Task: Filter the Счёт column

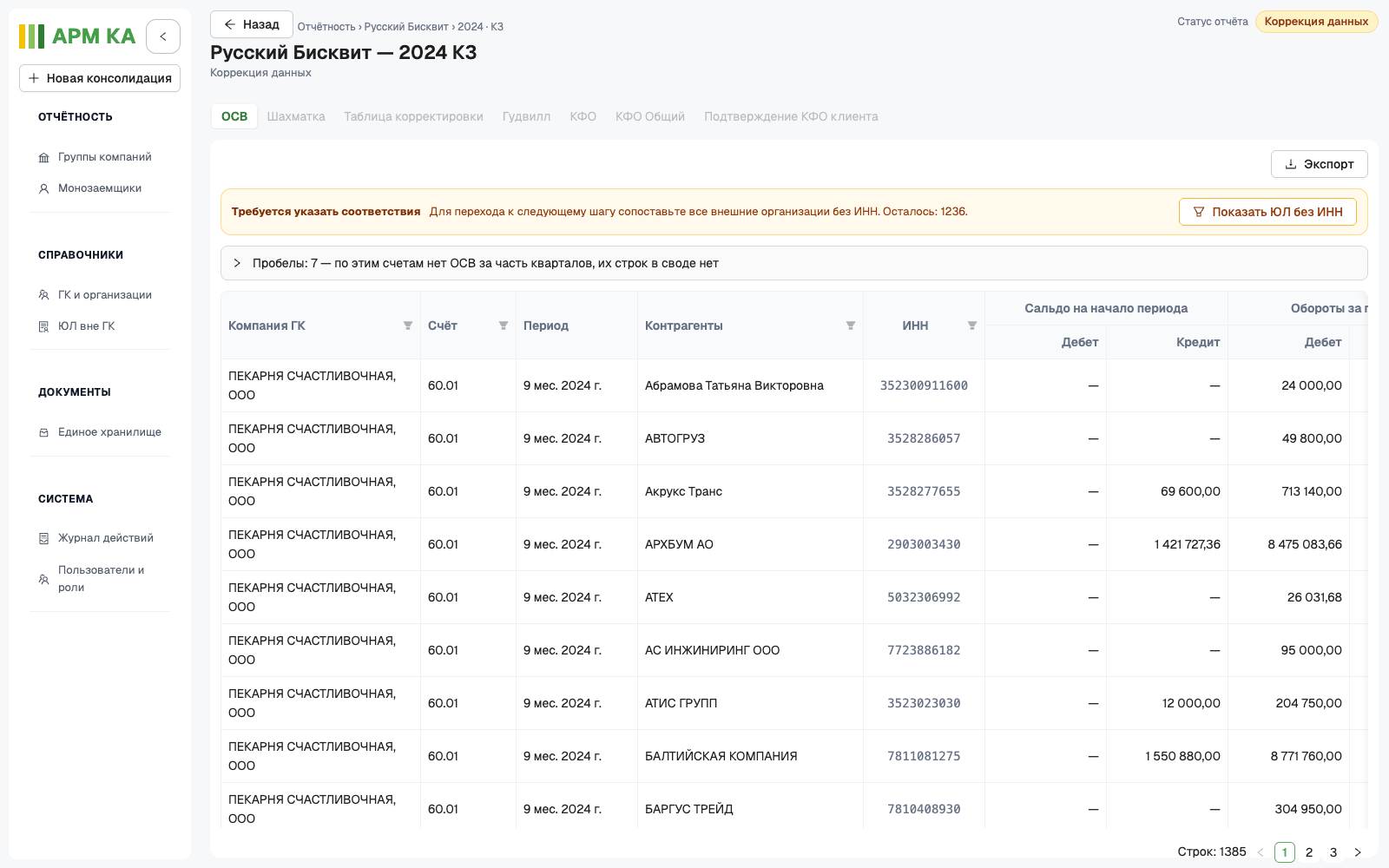Action: pyautogui.click(x=504, y=325)
